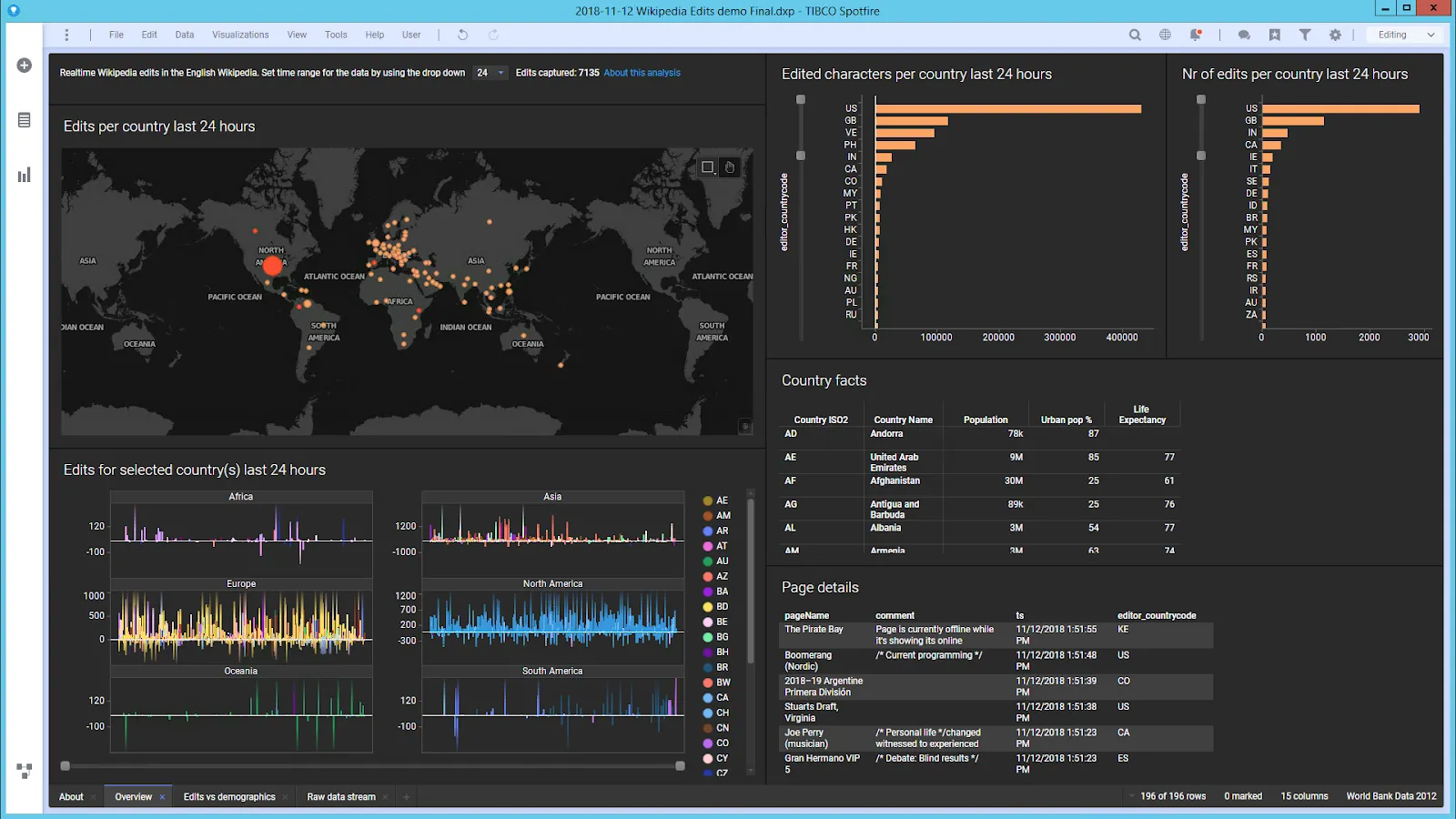Sort by editor_countrycode column header

pyautogui.click(x=1157, y=616)
